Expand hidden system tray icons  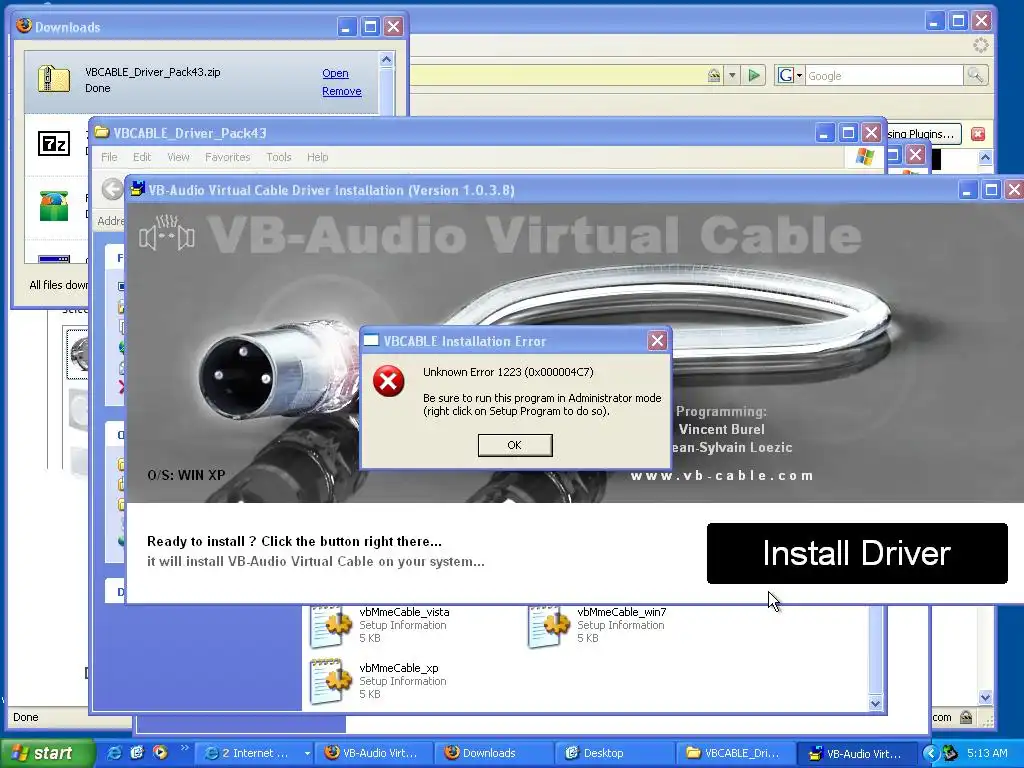(x=931, y=753)
